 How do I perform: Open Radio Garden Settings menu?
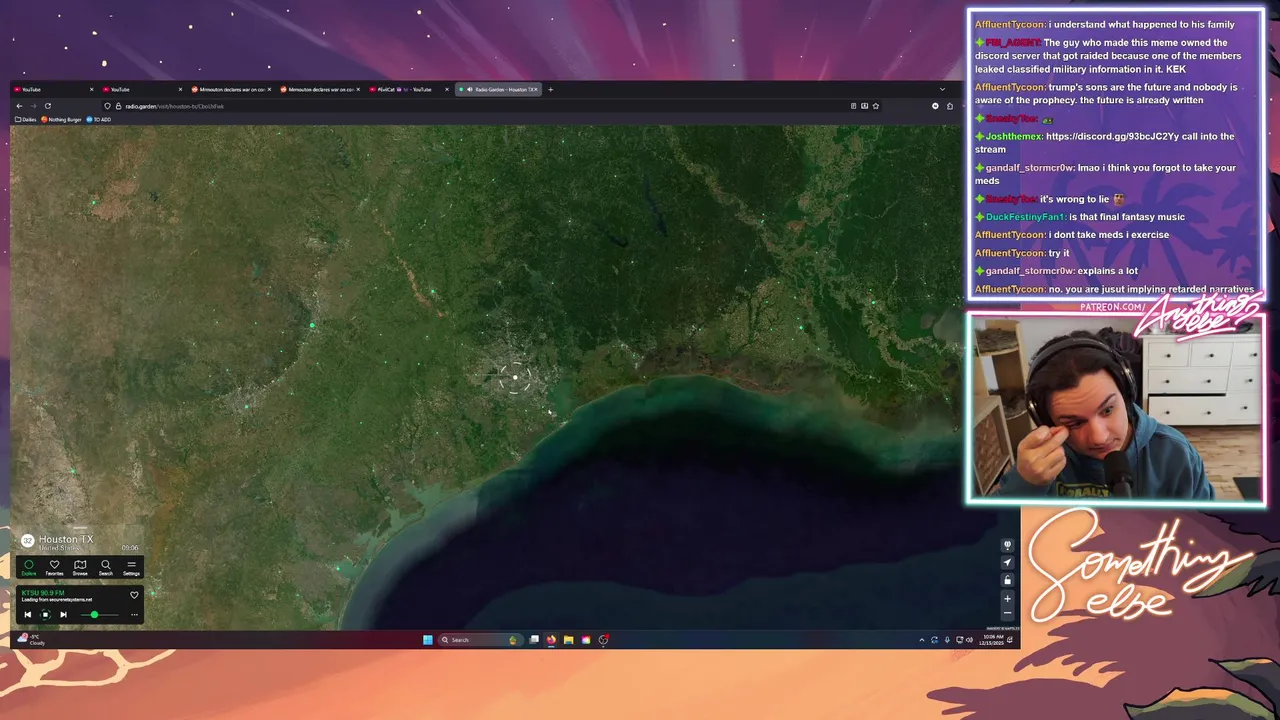point(131,567)
